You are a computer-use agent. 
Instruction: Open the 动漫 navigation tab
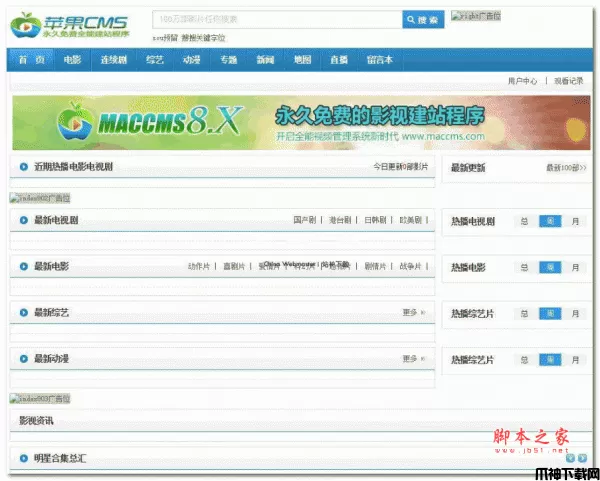[x=191, y=60]
